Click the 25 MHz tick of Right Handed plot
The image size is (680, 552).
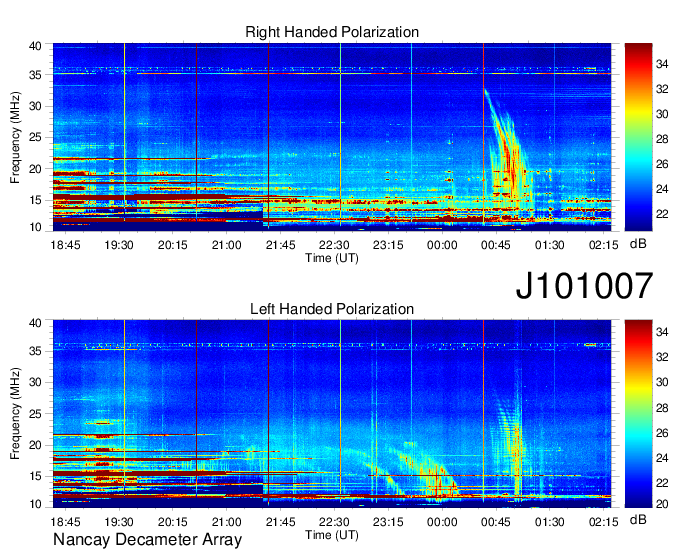(36, 137)
